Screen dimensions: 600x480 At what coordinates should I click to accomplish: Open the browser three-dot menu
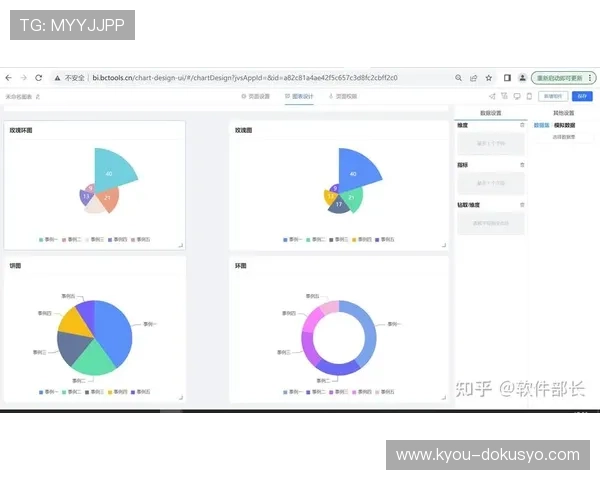(590, 78)
